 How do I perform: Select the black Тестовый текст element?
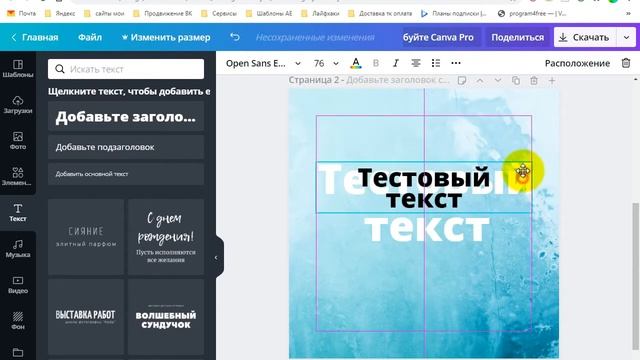(x=424, y=188)
